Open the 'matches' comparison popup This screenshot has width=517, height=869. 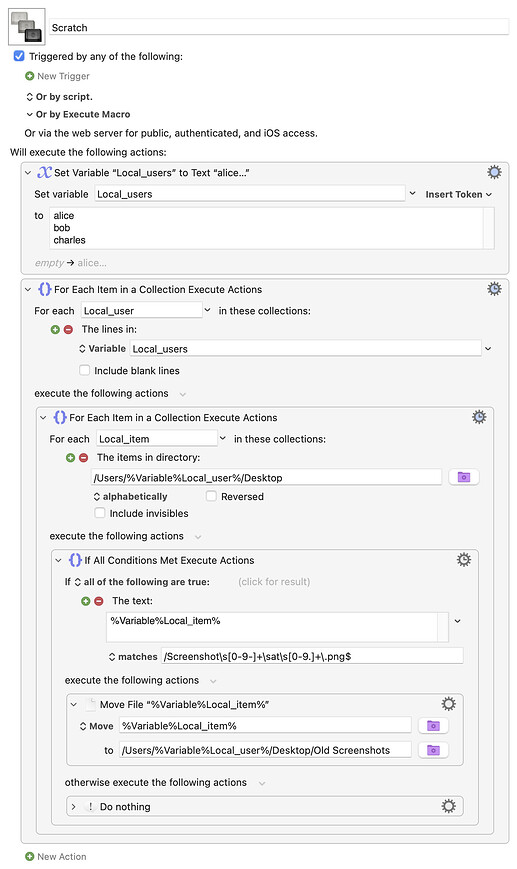coord(133,657)
